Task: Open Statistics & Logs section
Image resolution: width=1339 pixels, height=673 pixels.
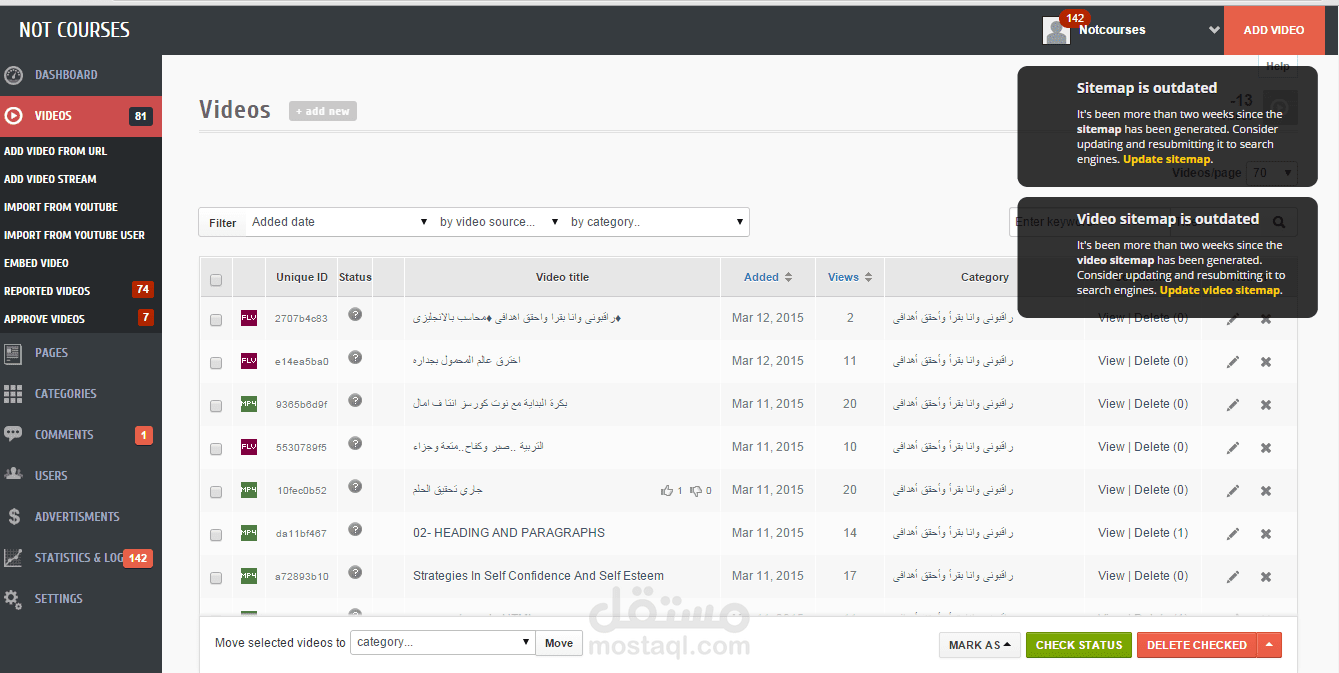Action: pyautogui.click(x=80, y=558)
